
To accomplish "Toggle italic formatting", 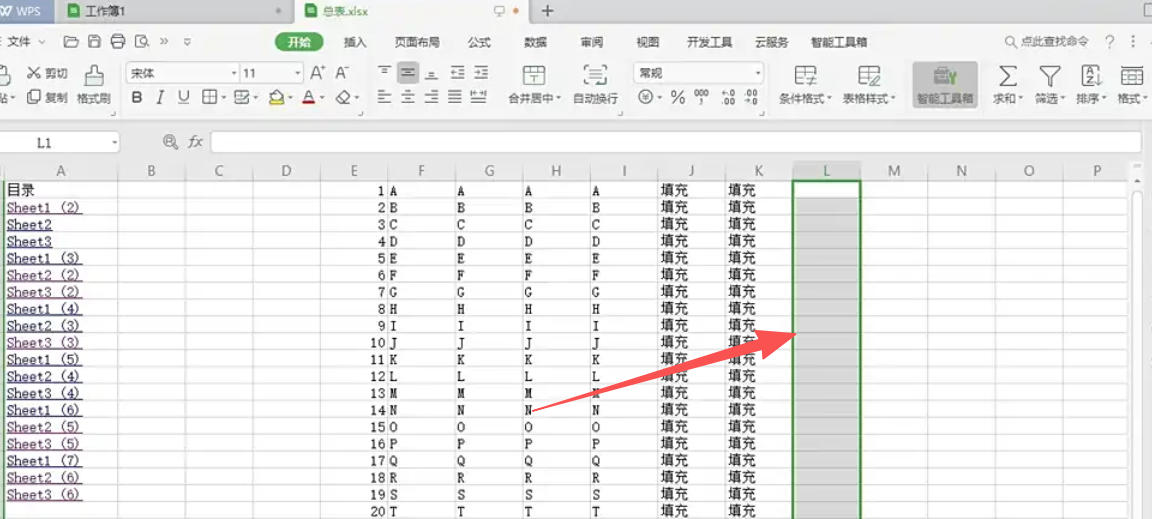I will (x=160, y=98).
